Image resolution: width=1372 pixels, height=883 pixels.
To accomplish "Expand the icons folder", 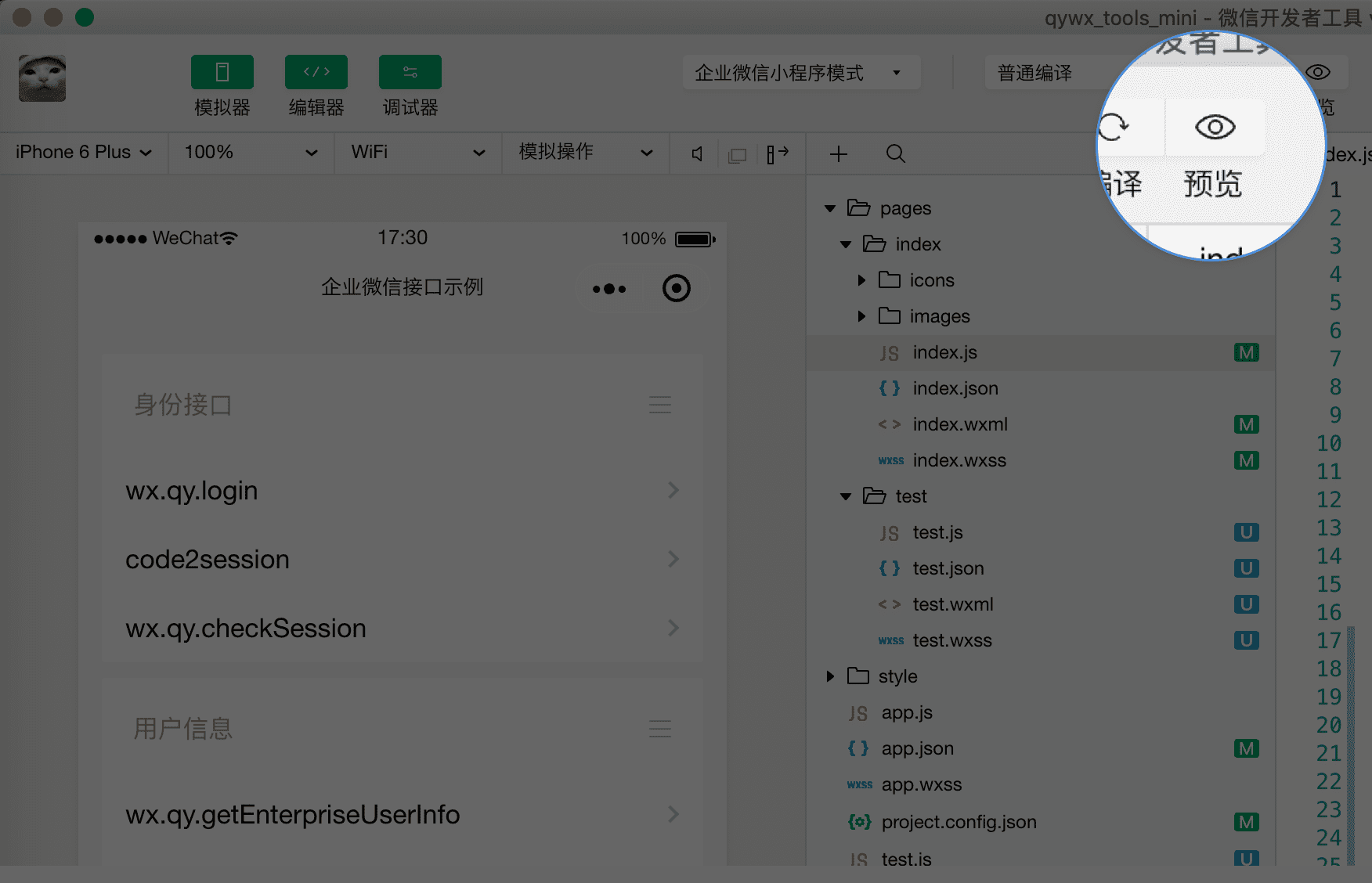I will tap(861, 280).
